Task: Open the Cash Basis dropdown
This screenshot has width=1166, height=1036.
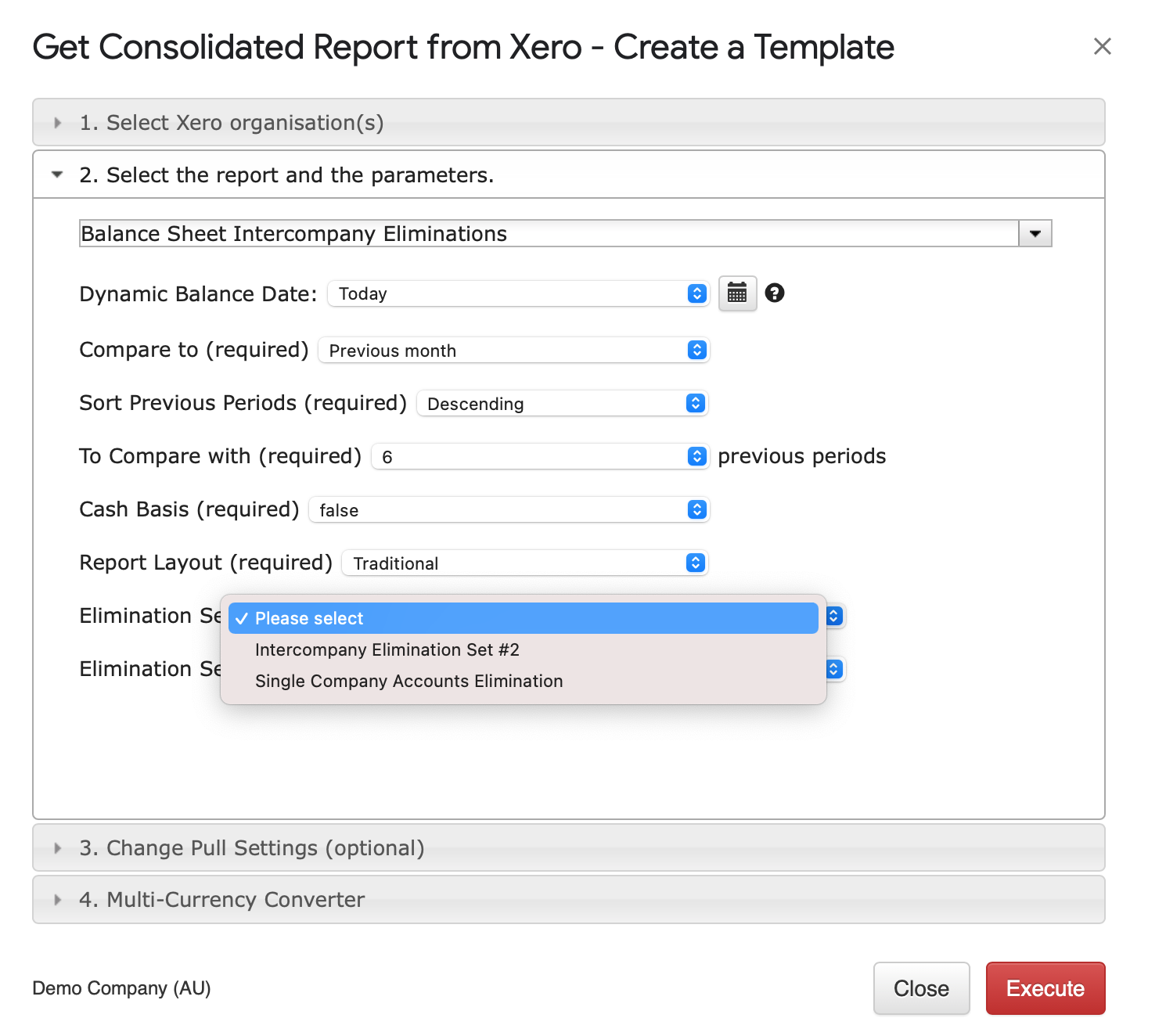Action: point(509,509)
